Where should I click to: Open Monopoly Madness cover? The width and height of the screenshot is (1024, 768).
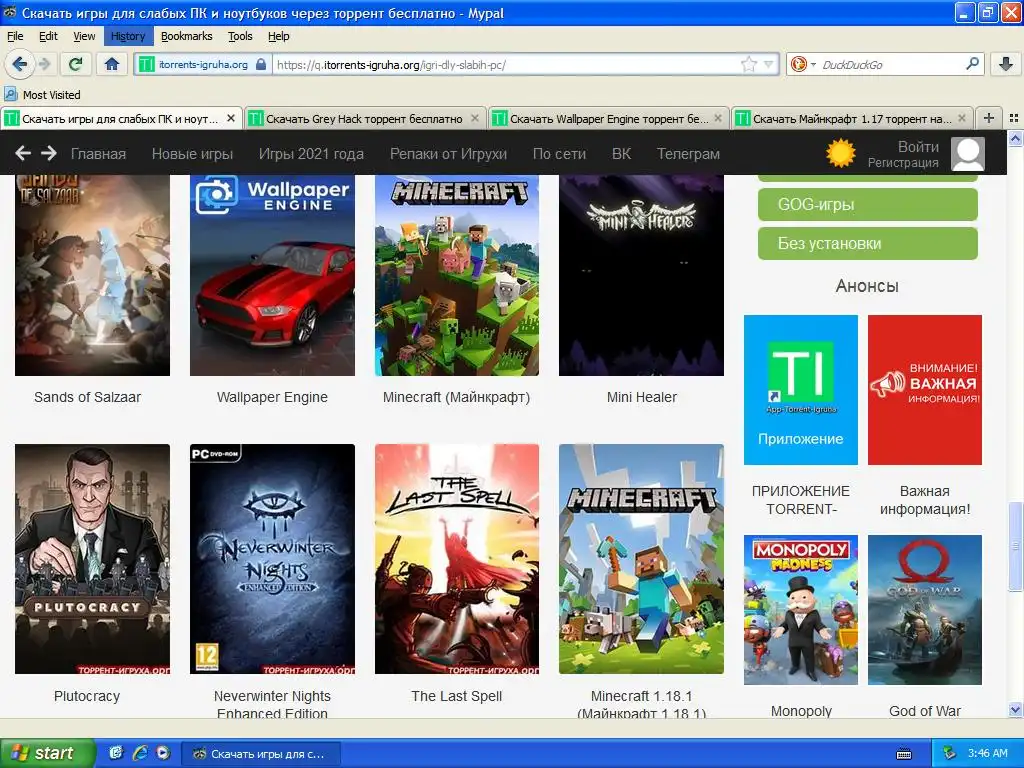tap(801, 610)
